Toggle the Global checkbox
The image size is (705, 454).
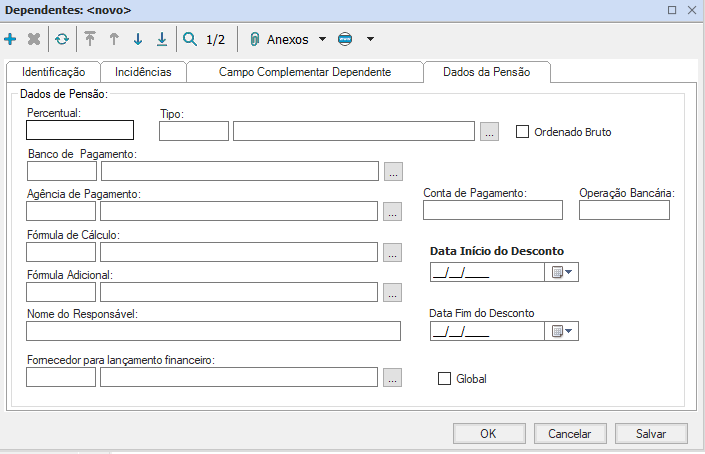tap(445, 379)
